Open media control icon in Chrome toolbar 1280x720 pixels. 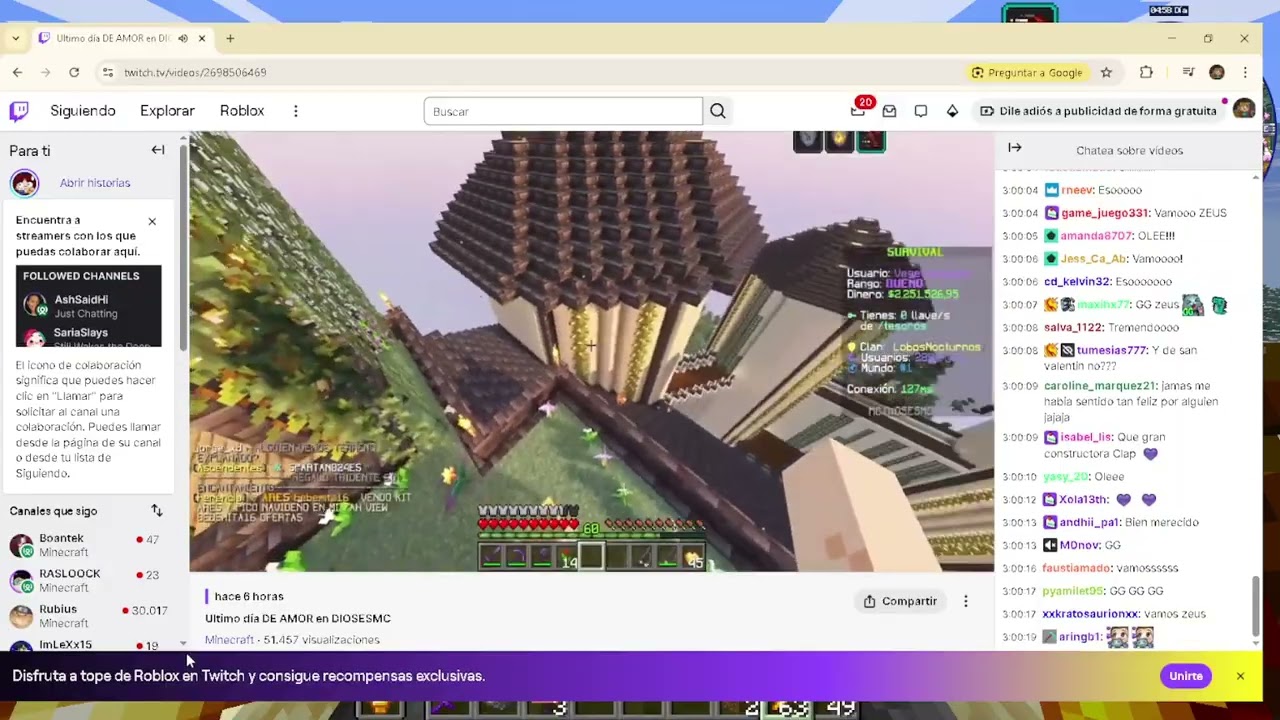tap(1188, 72)
